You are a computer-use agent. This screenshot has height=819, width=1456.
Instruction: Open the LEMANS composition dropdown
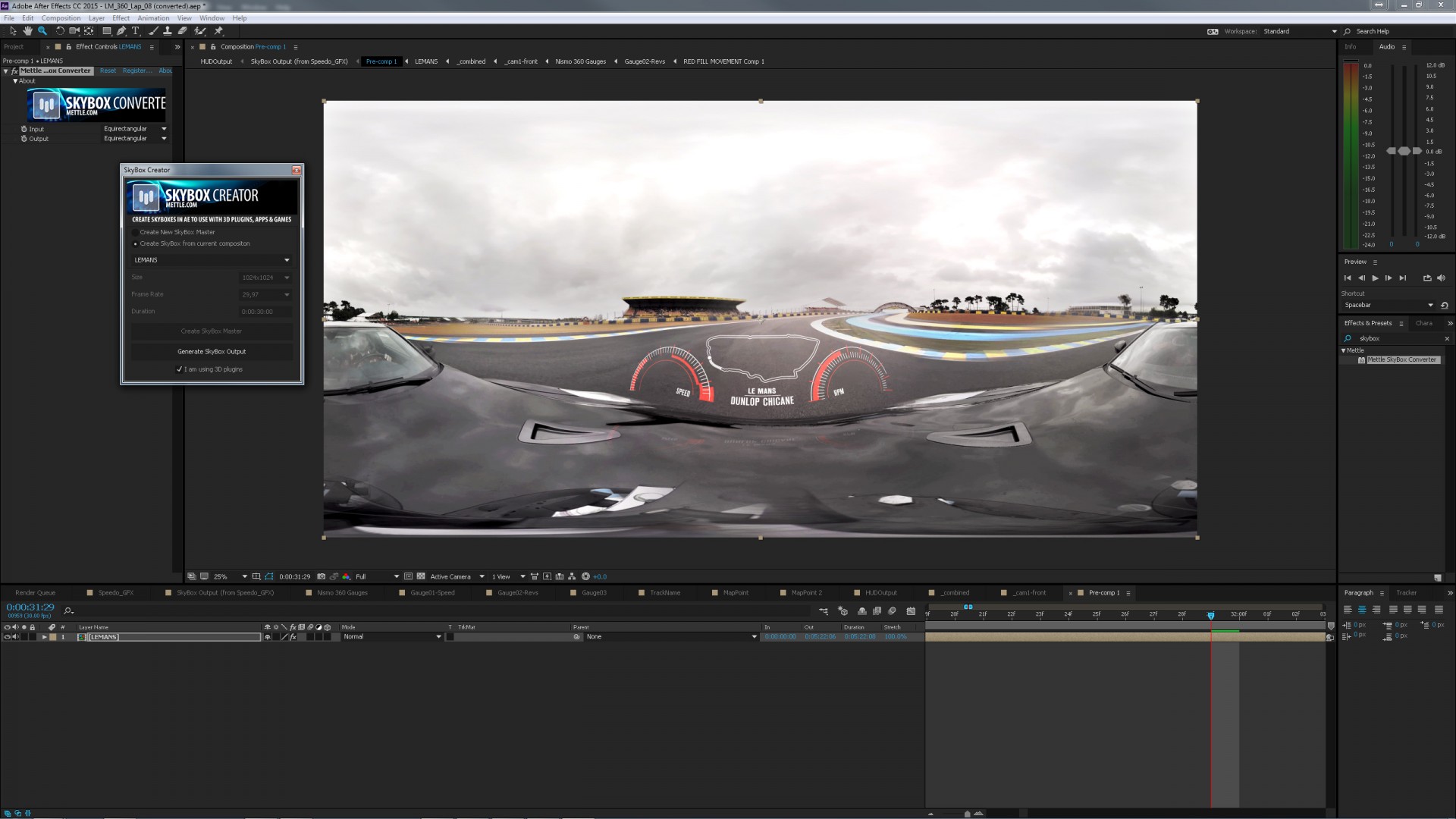(287, 260)
